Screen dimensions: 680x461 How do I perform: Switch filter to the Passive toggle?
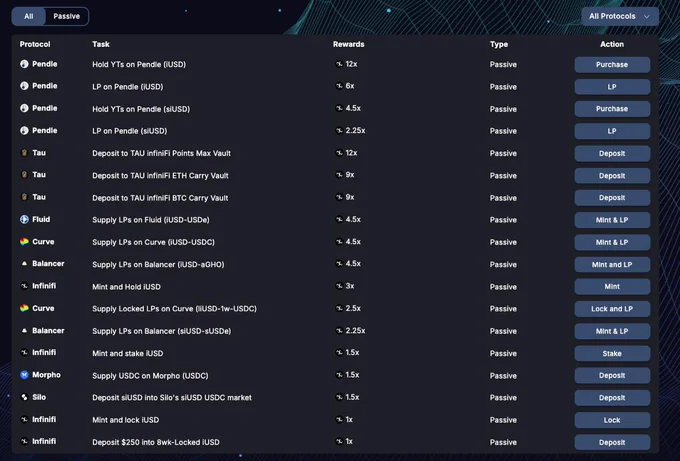point(66,16)
